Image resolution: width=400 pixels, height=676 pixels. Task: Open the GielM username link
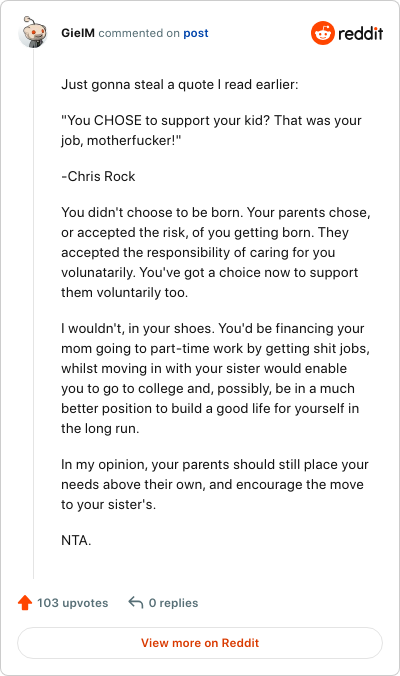tap(78, 33)
